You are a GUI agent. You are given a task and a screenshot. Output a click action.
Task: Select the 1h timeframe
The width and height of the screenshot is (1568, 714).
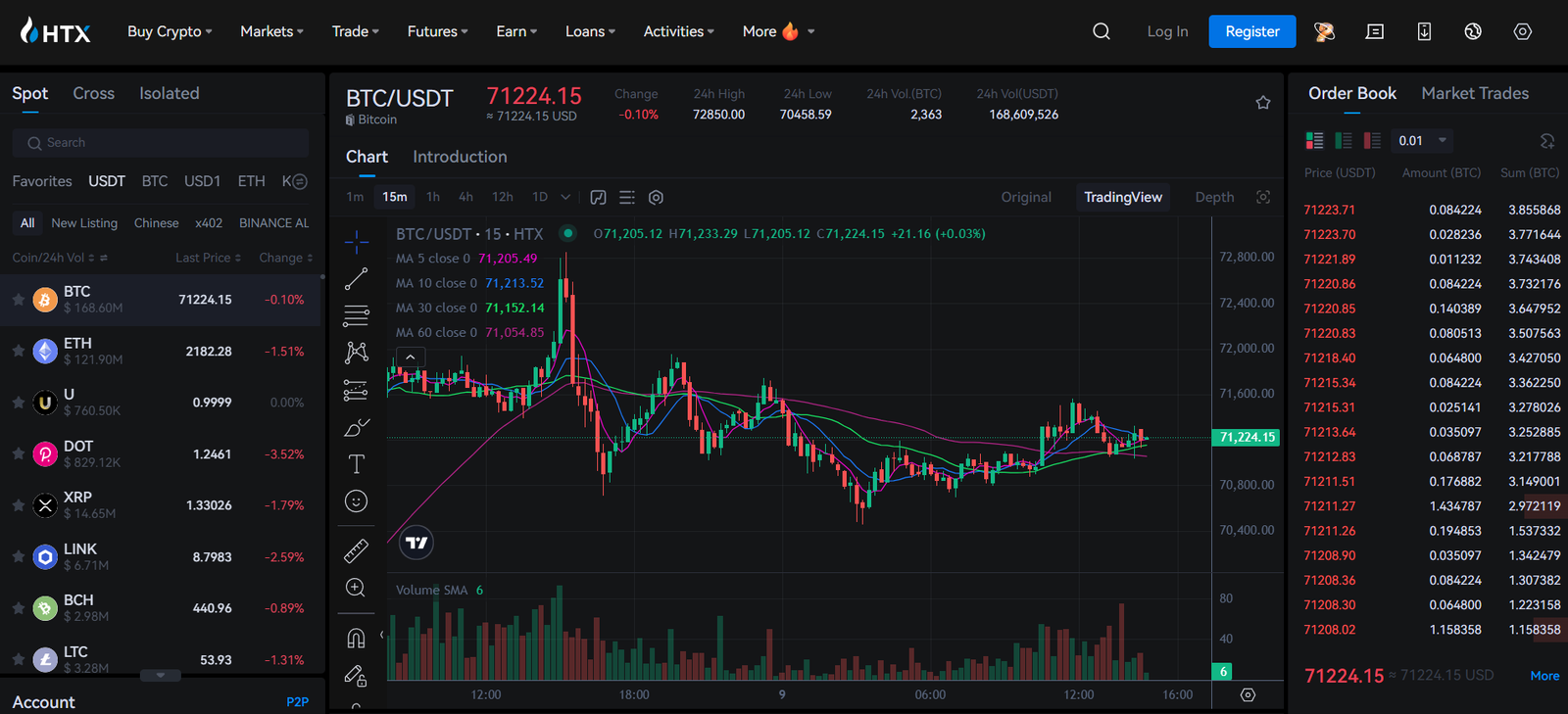point(433,197)
